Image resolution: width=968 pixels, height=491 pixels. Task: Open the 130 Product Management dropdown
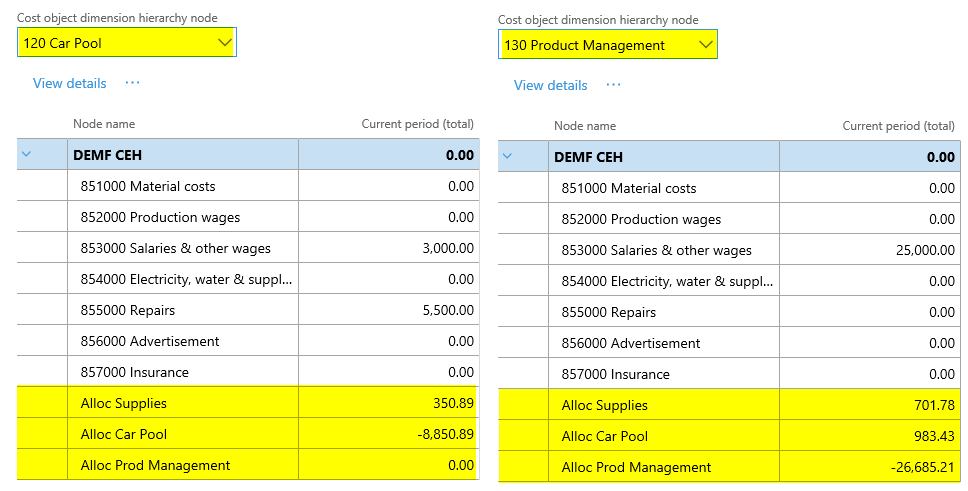[x=705, y=45]
